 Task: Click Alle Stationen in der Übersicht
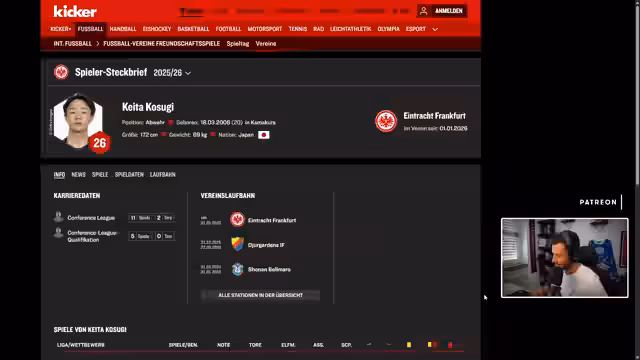click(260, 295)
